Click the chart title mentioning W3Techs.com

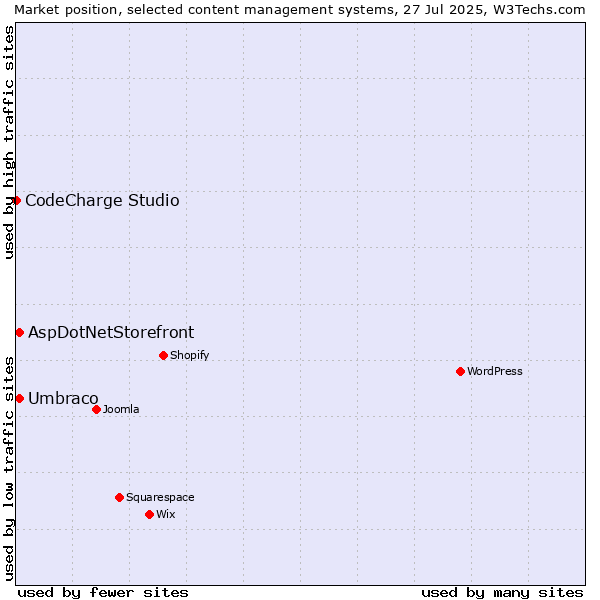300,10
